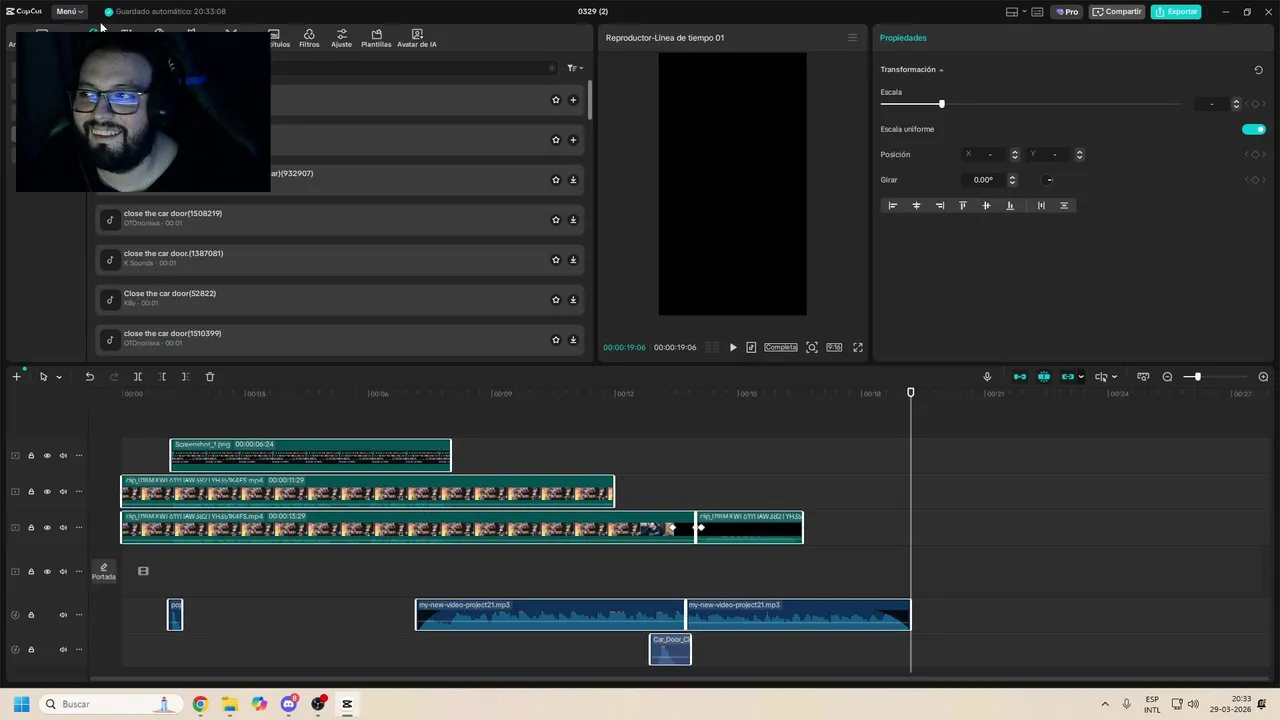1280x720 pixels.
Task: Click the Pro upgrade button
Action: (x=1067, y=12)
